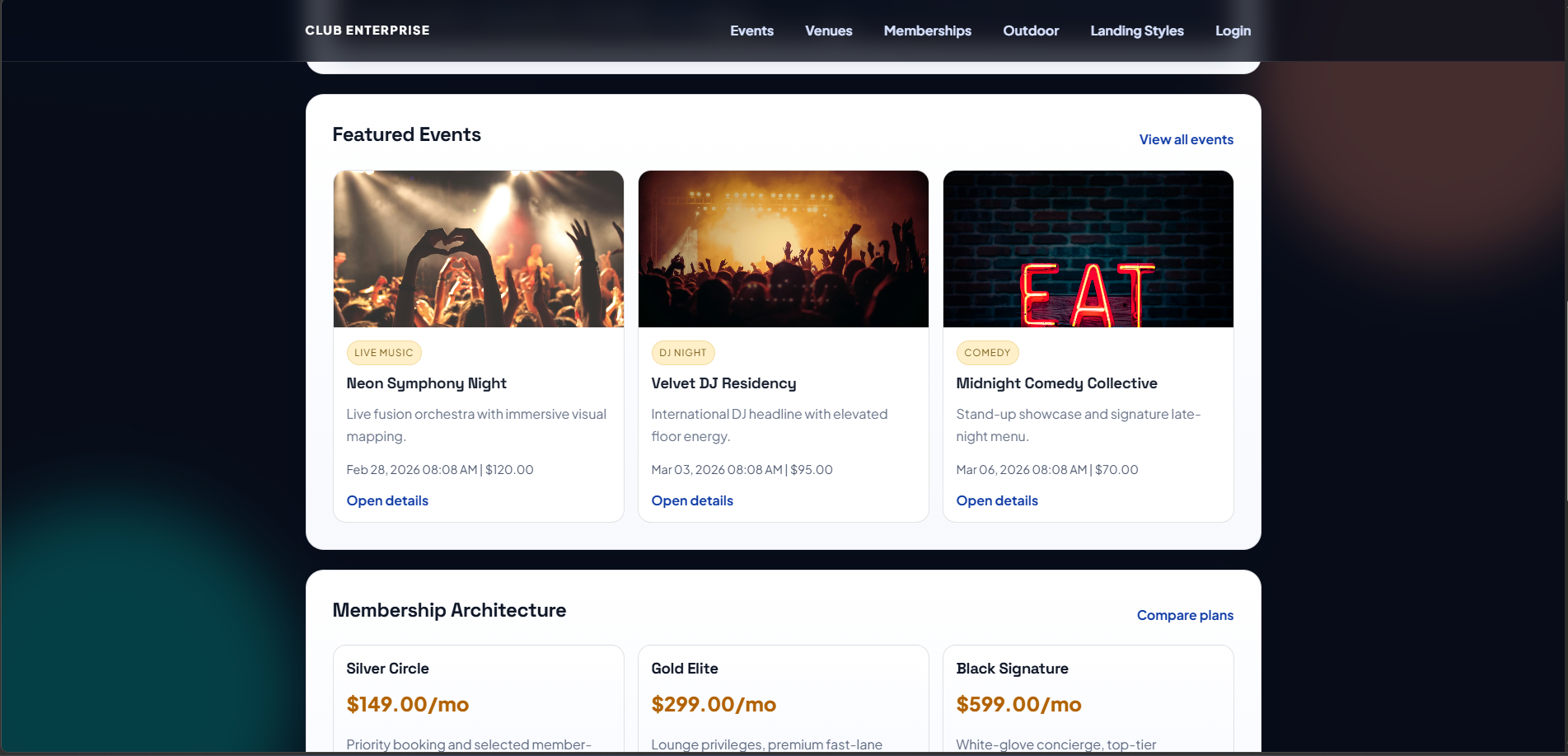Open details for Neon Symphony Night
Screen dimensions: 1568x756
coord(387,500)
